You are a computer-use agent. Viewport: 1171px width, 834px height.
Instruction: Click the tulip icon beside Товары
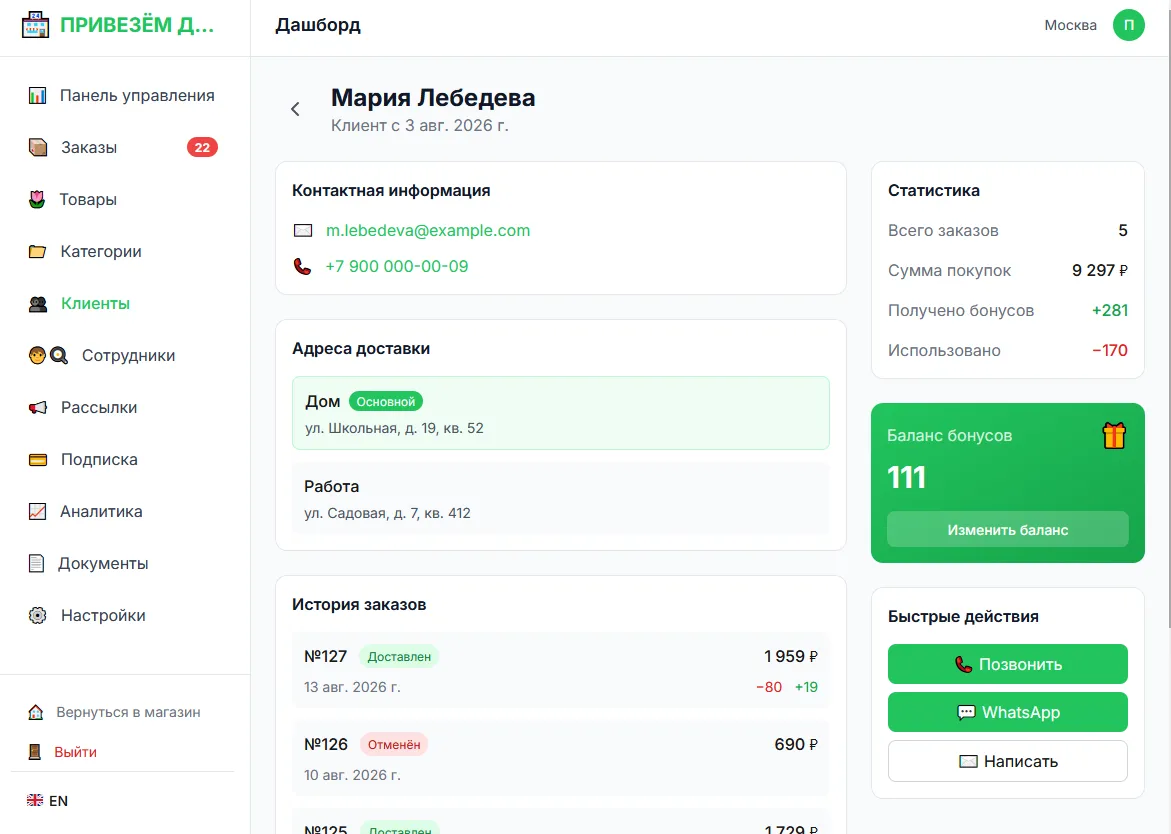click(x=37, y=199)
